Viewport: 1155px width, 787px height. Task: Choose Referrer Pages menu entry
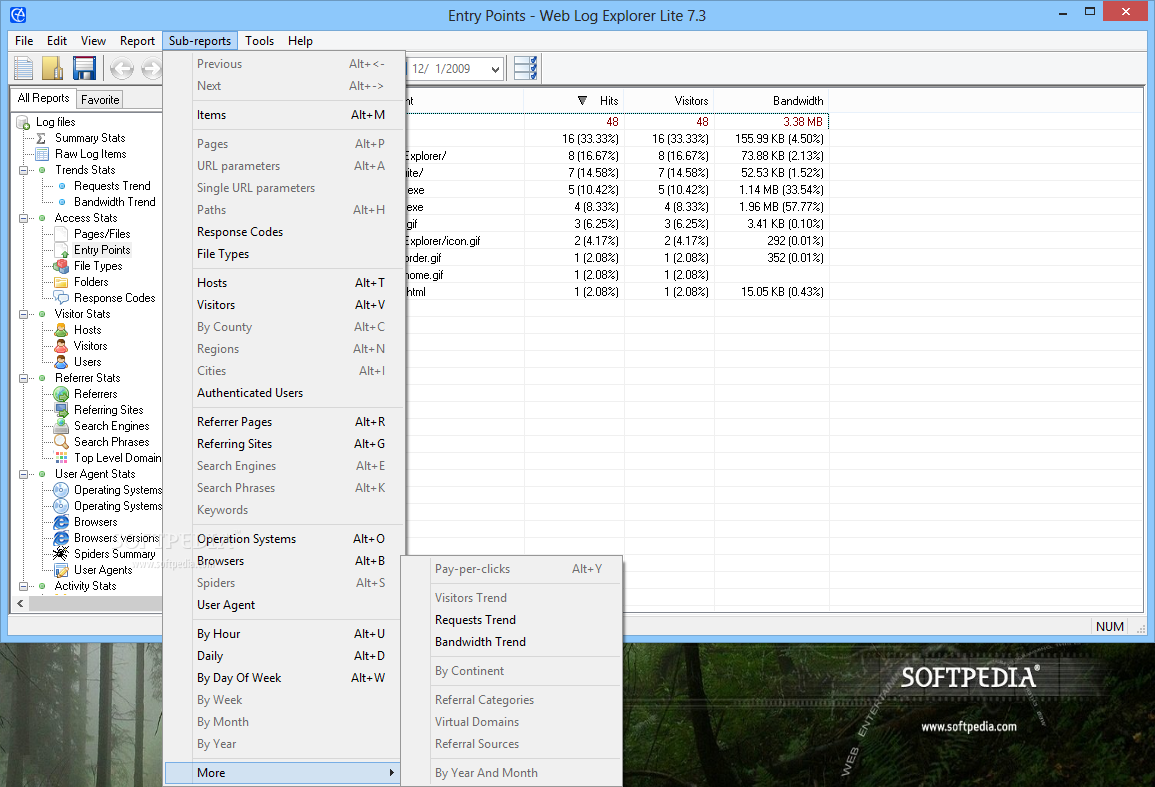click(284, 422)
